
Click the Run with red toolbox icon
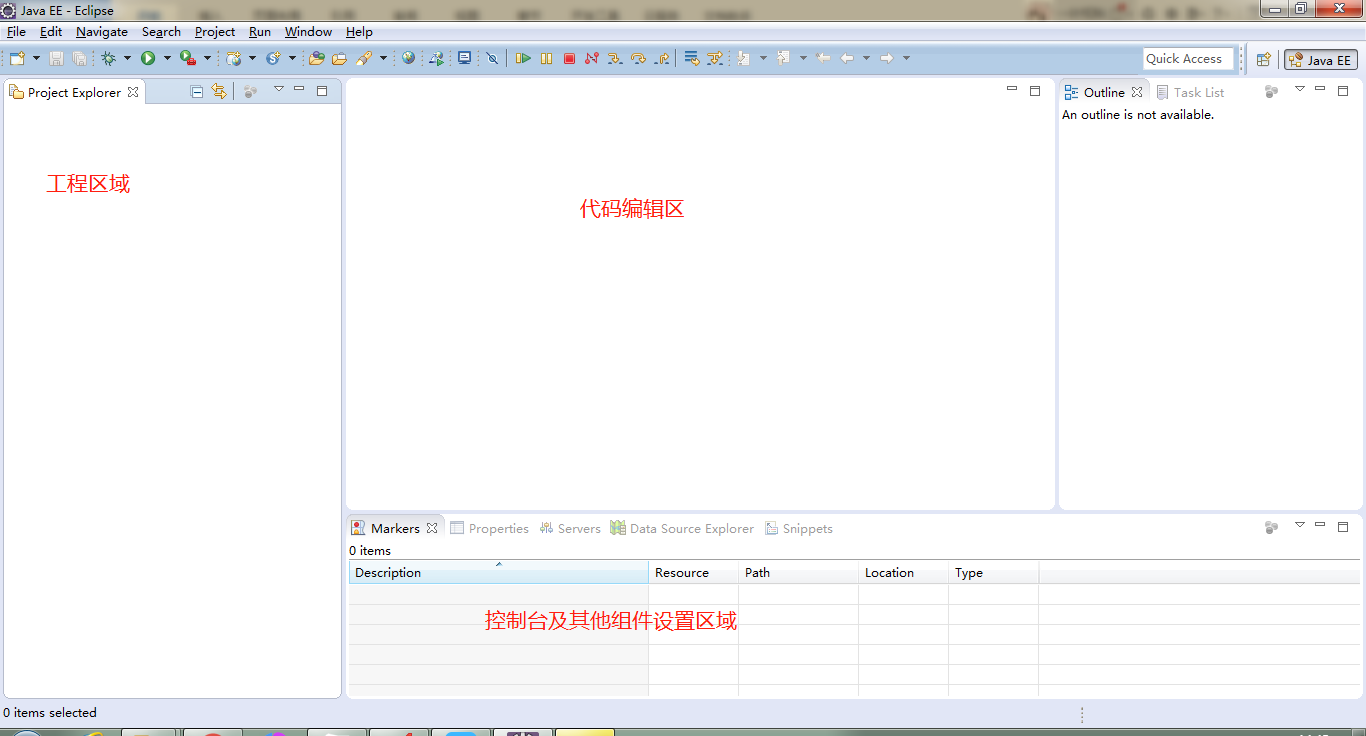187,58
